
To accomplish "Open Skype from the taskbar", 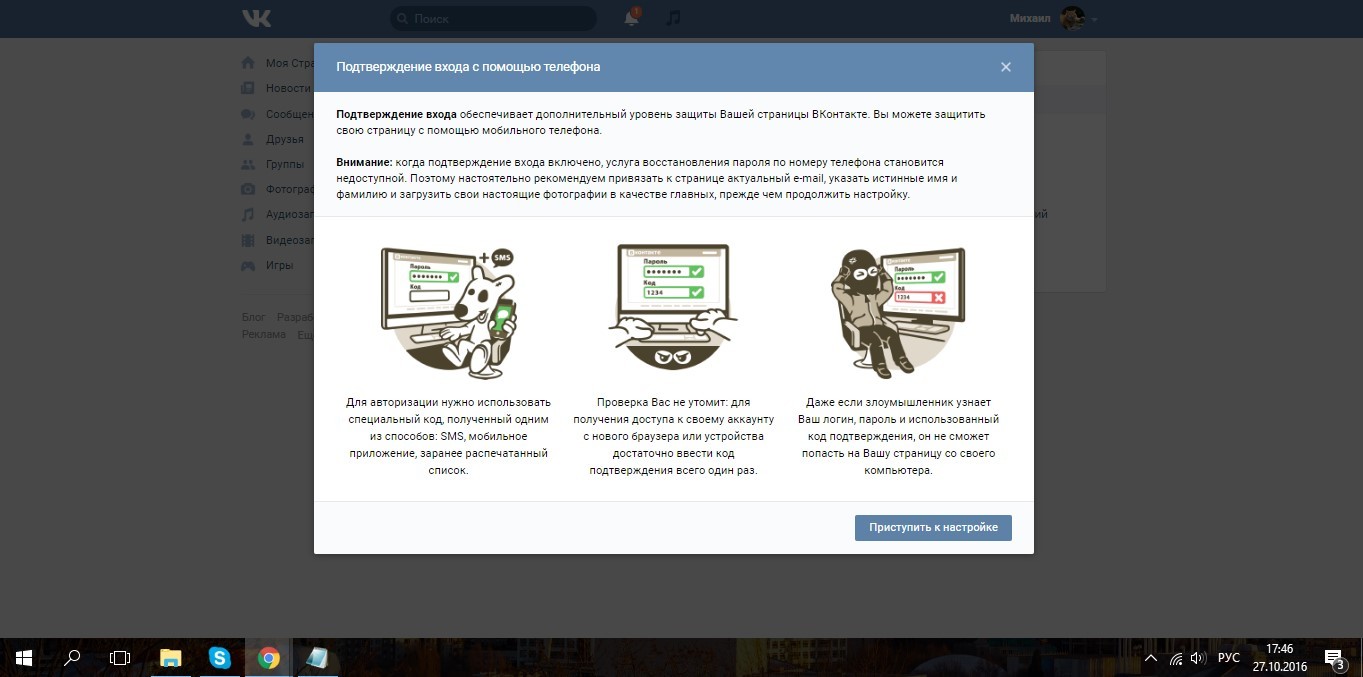I will (x=220, y=658).
